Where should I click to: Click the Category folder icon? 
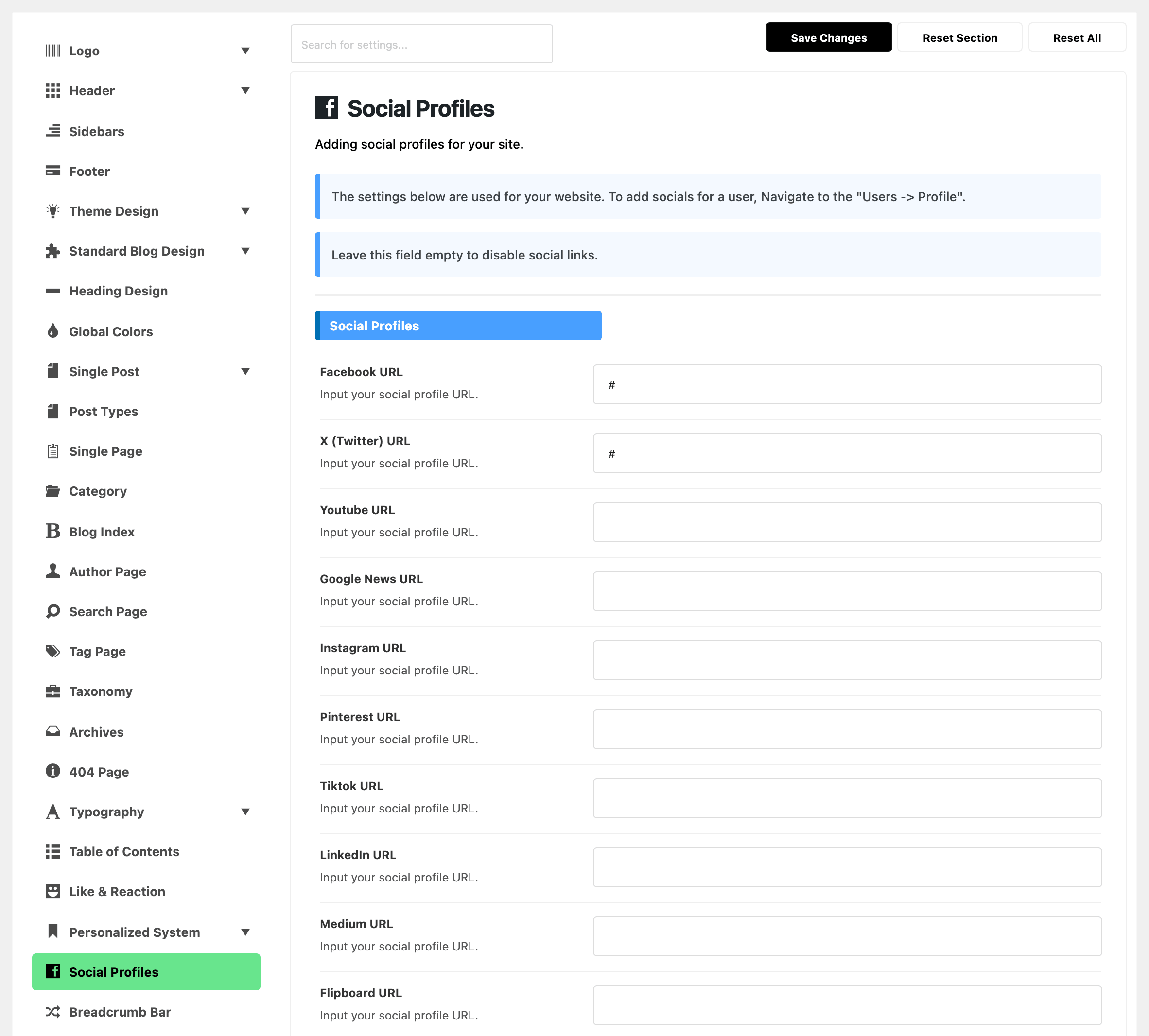click(x=53, y=491)
